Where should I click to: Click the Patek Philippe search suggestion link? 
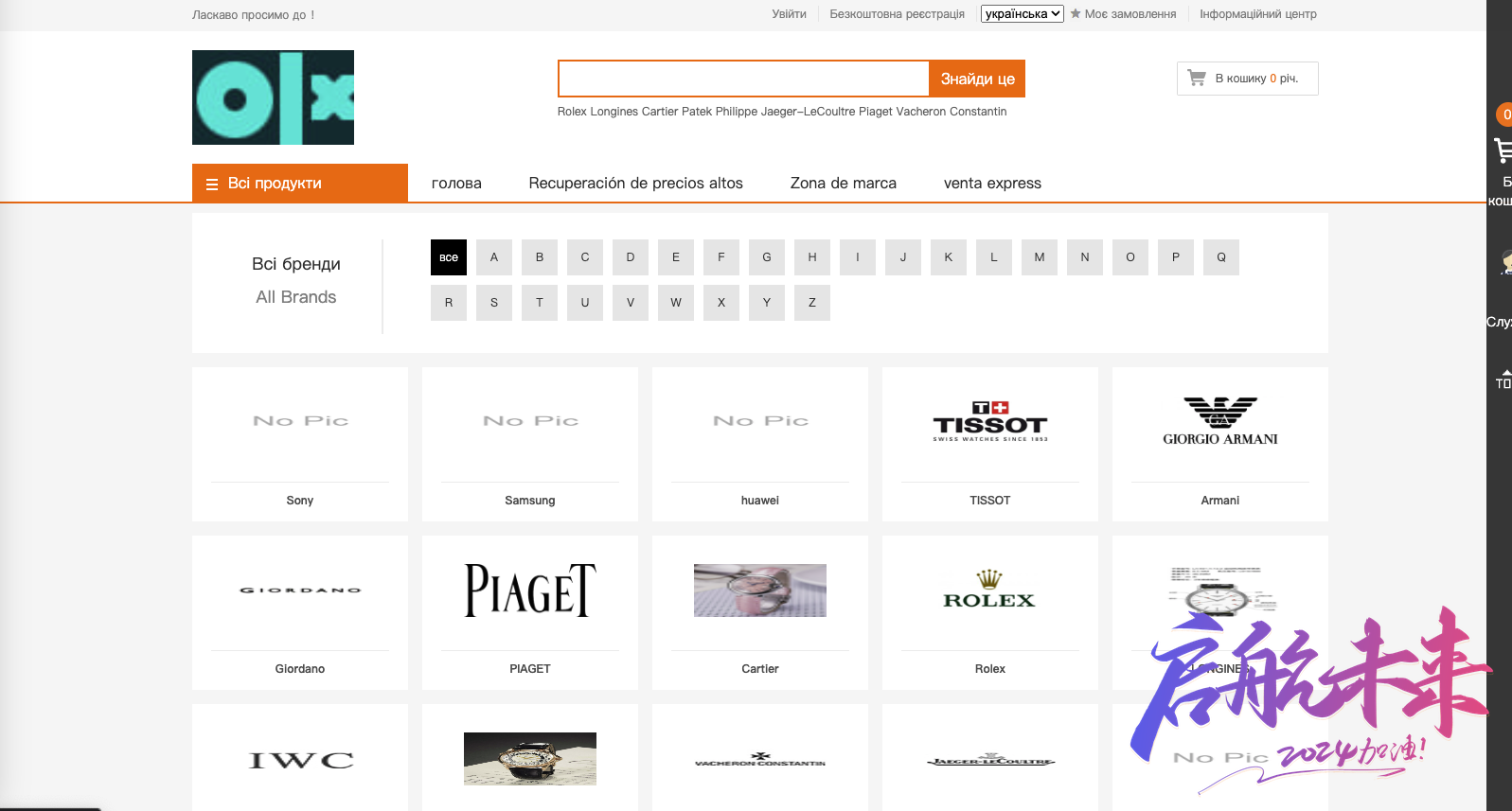[720, 112]
